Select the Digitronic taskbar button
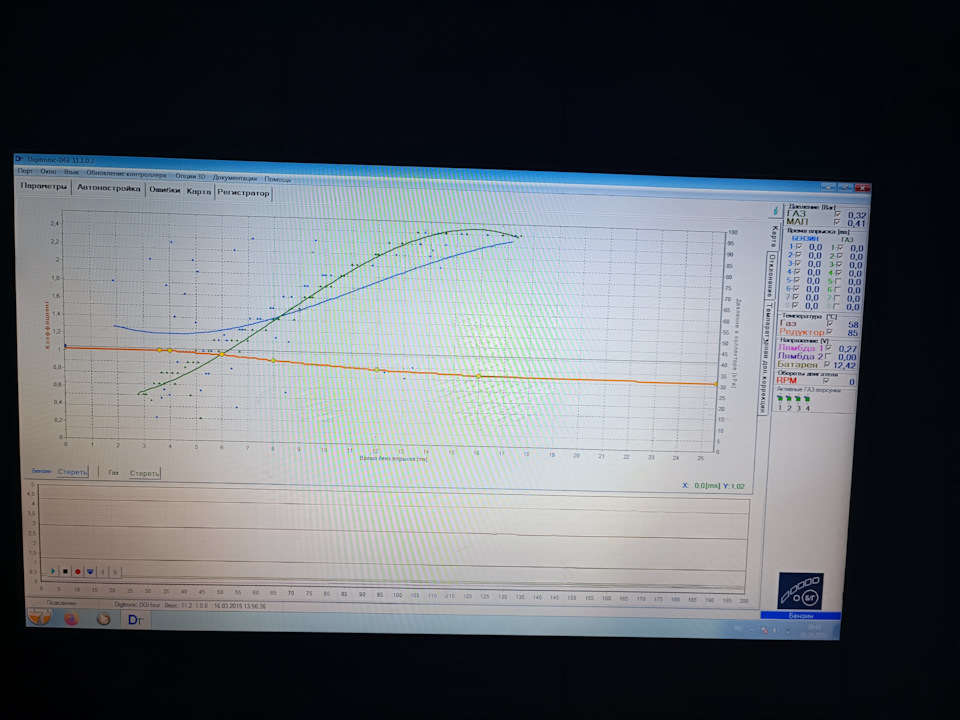 point(135,620)
